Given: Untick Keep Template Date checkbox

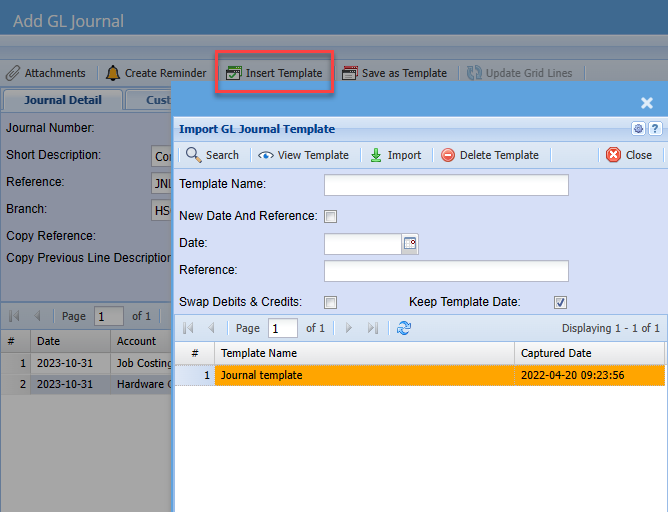Looking at the screenshot, I should click(x=560, y=302).
